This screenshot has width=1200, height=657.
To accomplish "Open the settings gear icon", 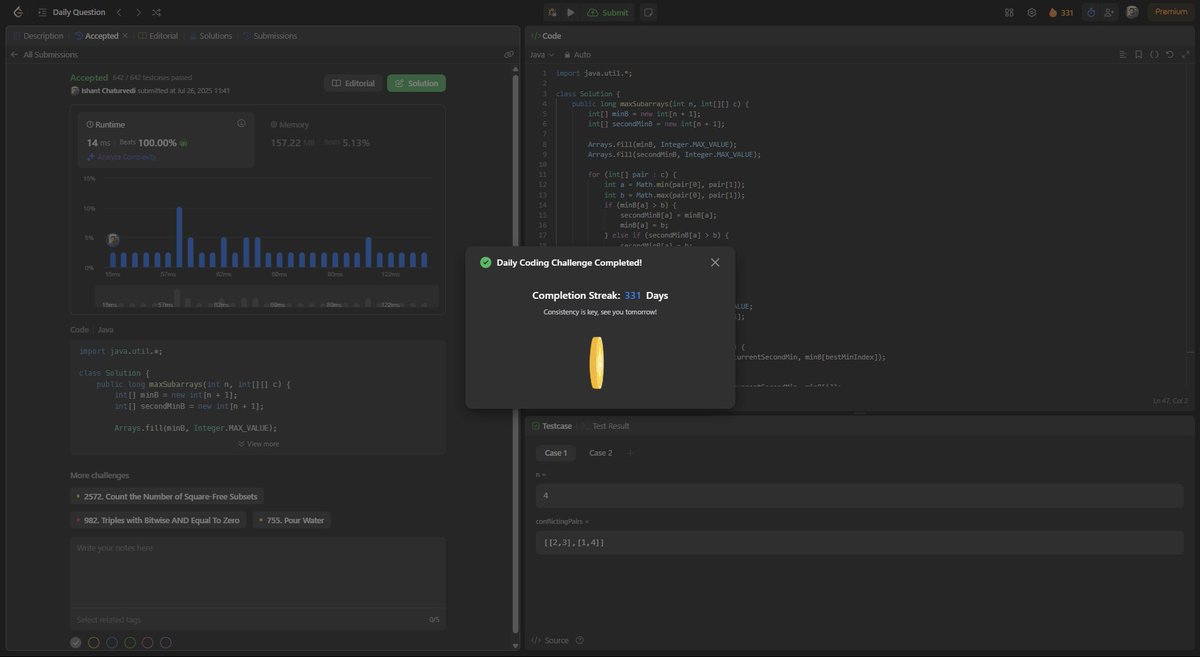I will click(1031, 12).
